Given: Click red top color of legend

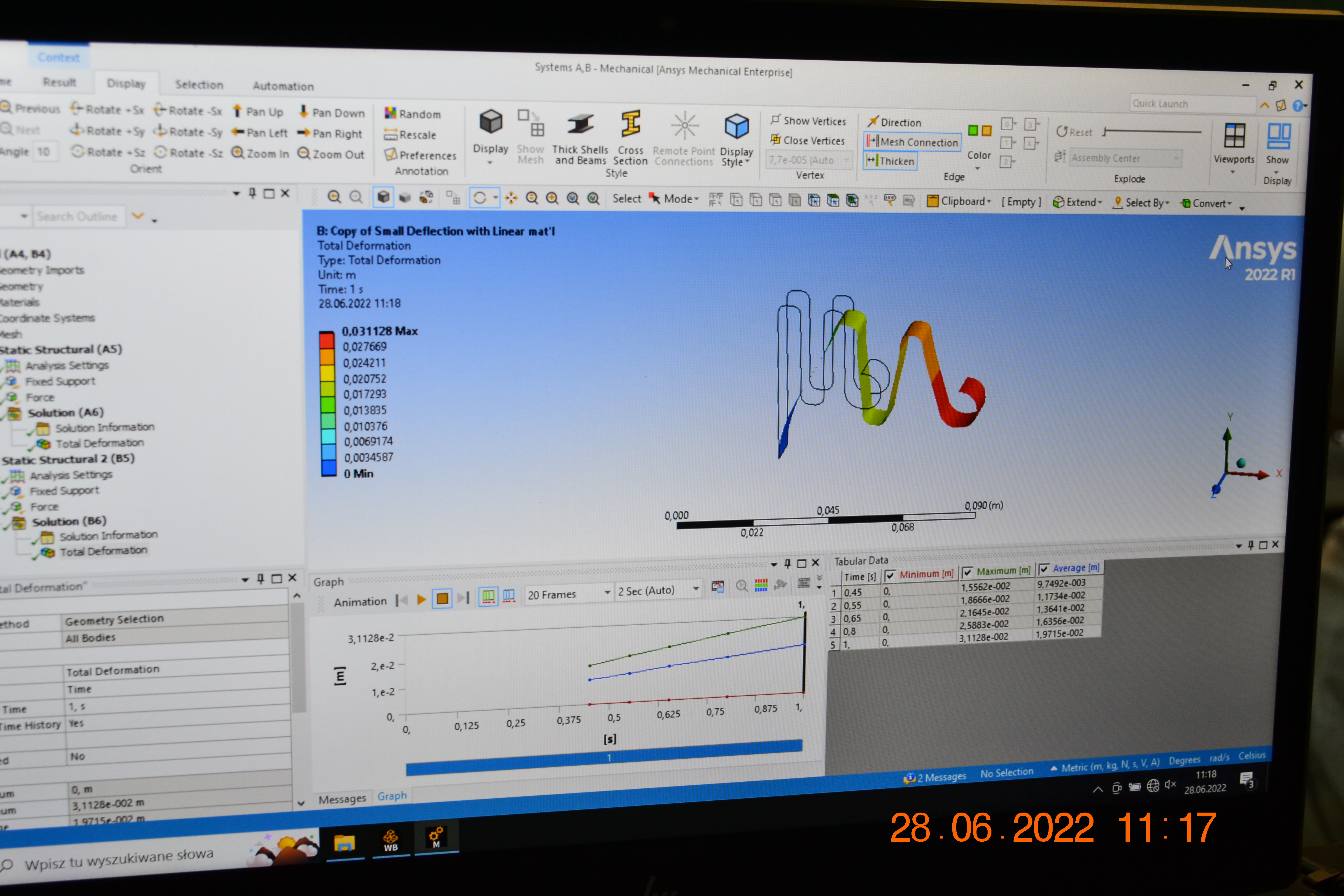Looking at the screenshot, I should [x=327, y=341].
